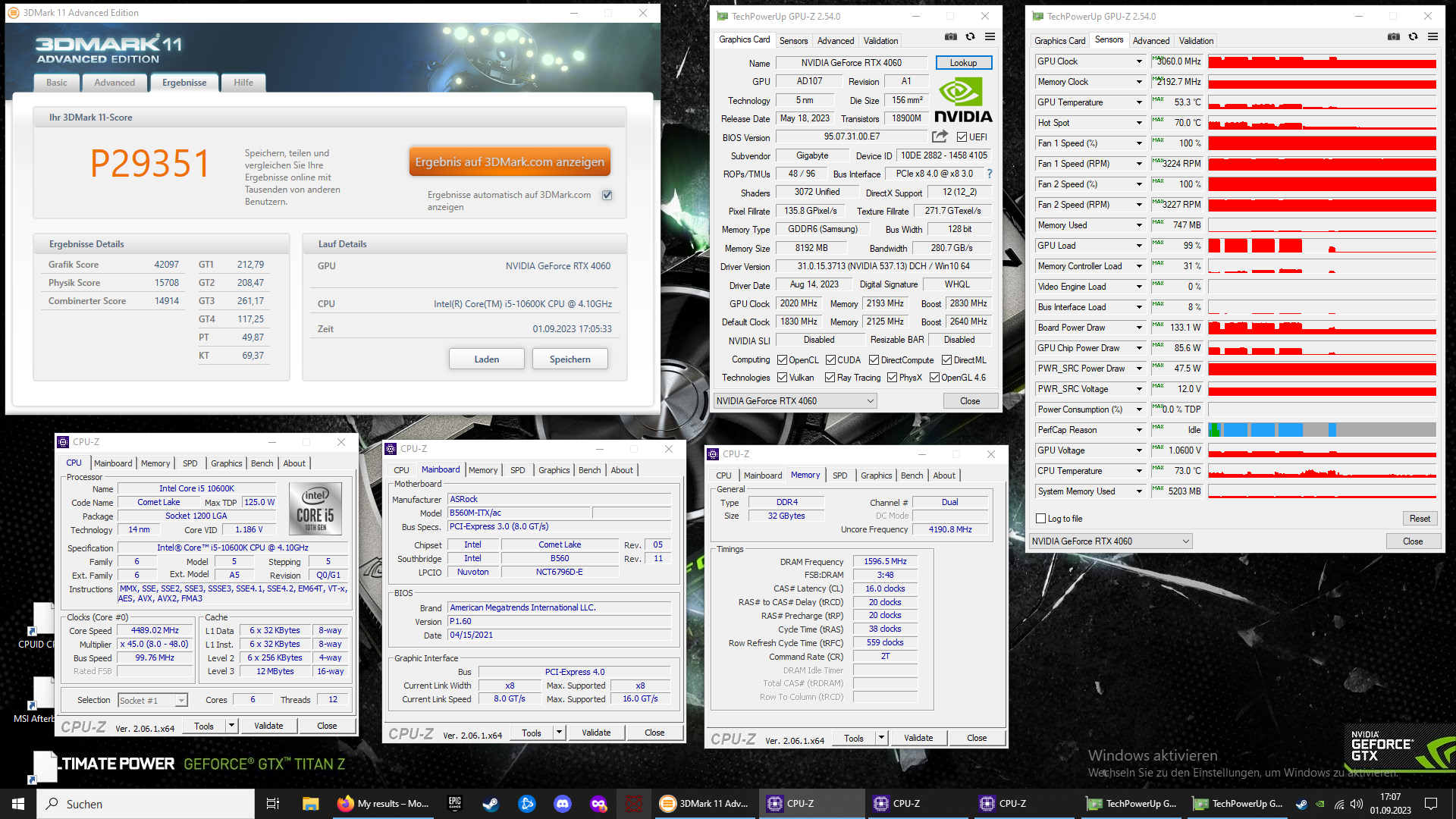This screenshot has height=819, width=1456.
Task: Expand the GPU Temperature sensor dropdown
Action: click(1138, 102)
